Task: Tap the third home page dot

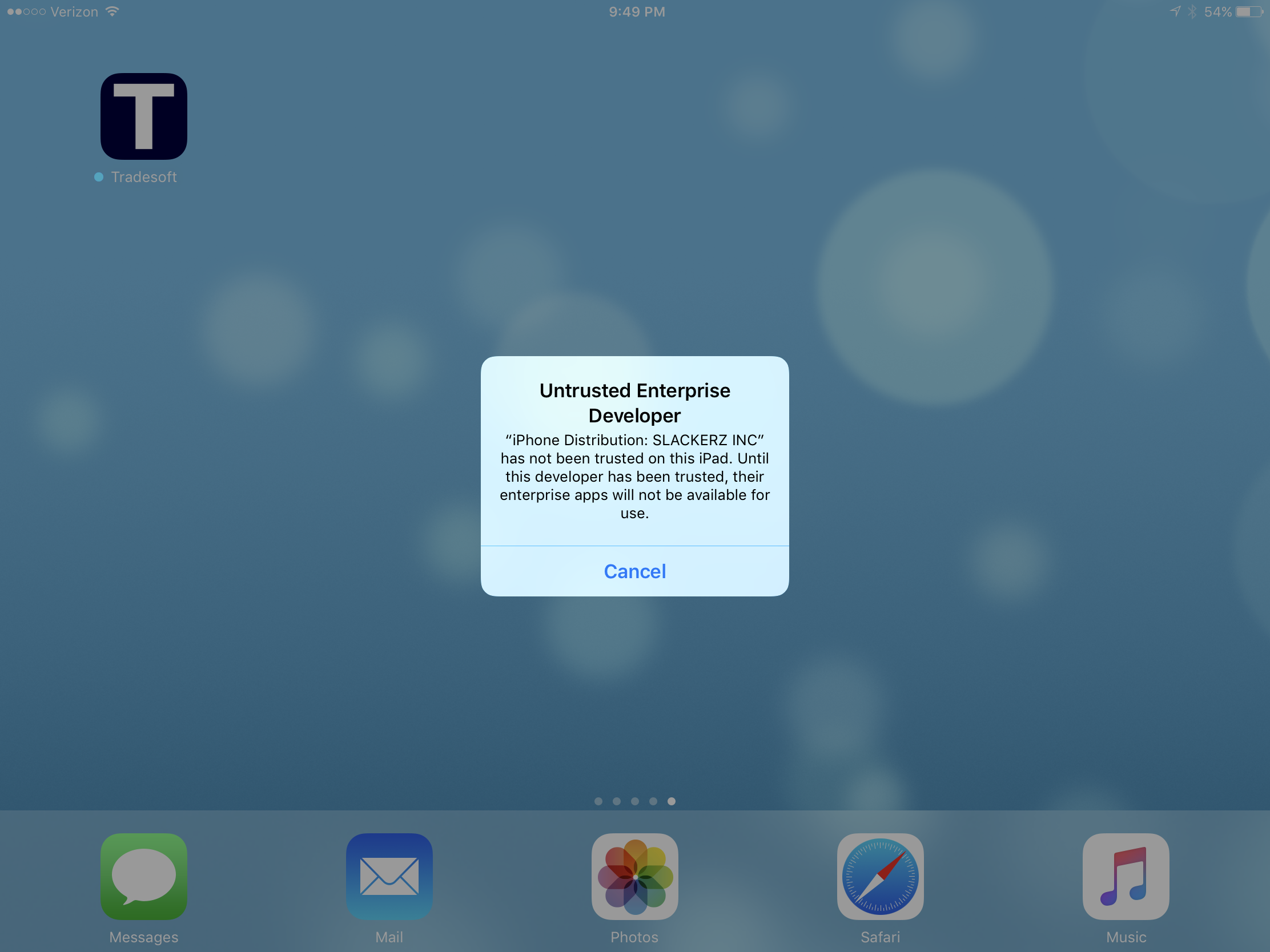Action: (634, 801)
